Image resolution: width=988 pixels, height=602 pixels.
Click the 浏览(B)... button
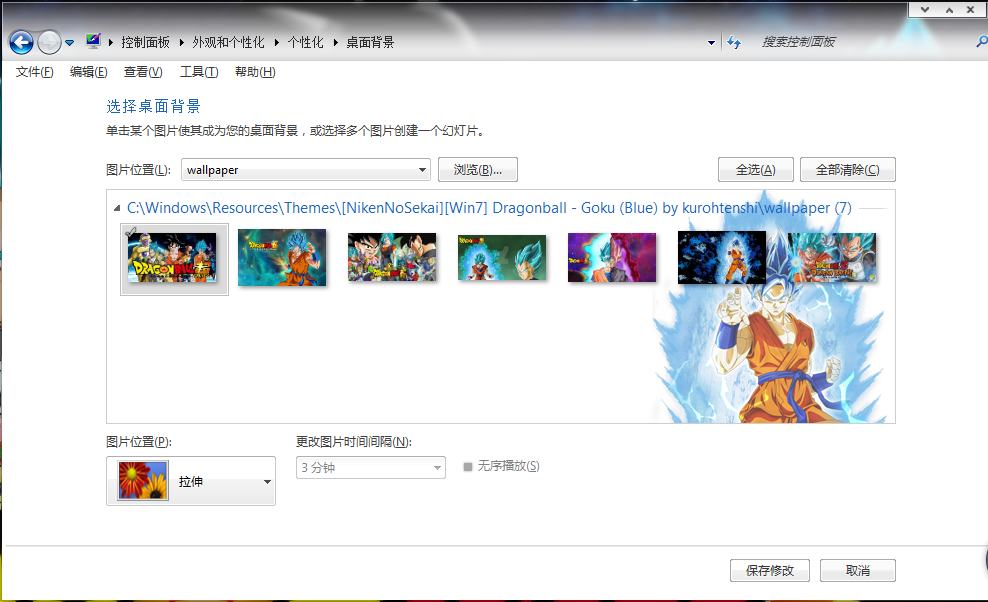tap(478, 170)
